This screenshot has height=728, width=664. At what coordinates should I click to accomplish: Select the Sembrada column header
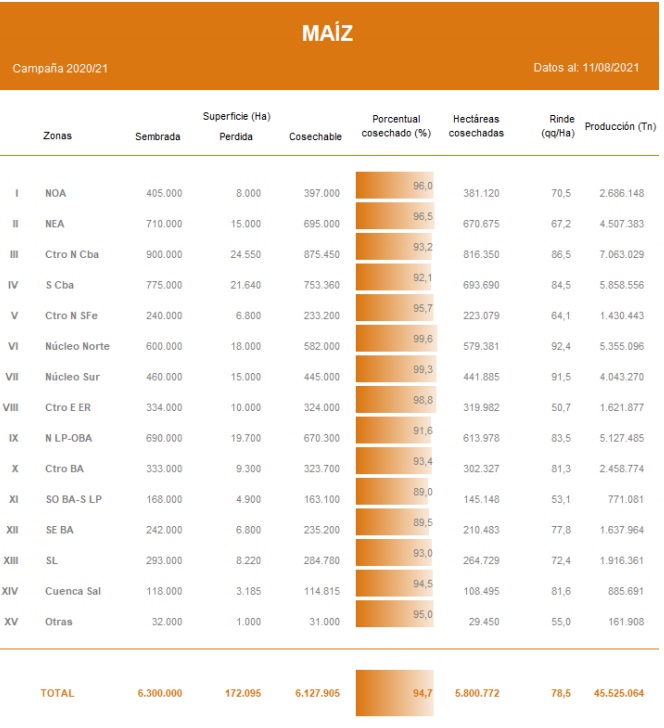(x=157, y=136)
